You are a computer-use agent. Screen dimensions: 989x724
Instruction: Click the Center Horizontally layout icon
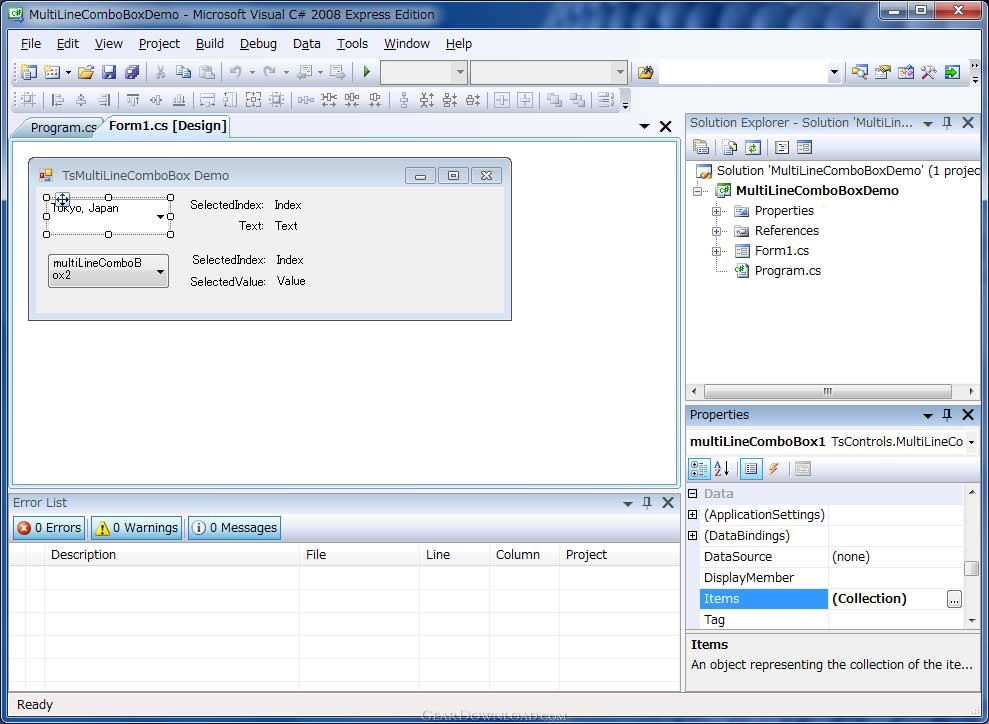coord(502,100)
